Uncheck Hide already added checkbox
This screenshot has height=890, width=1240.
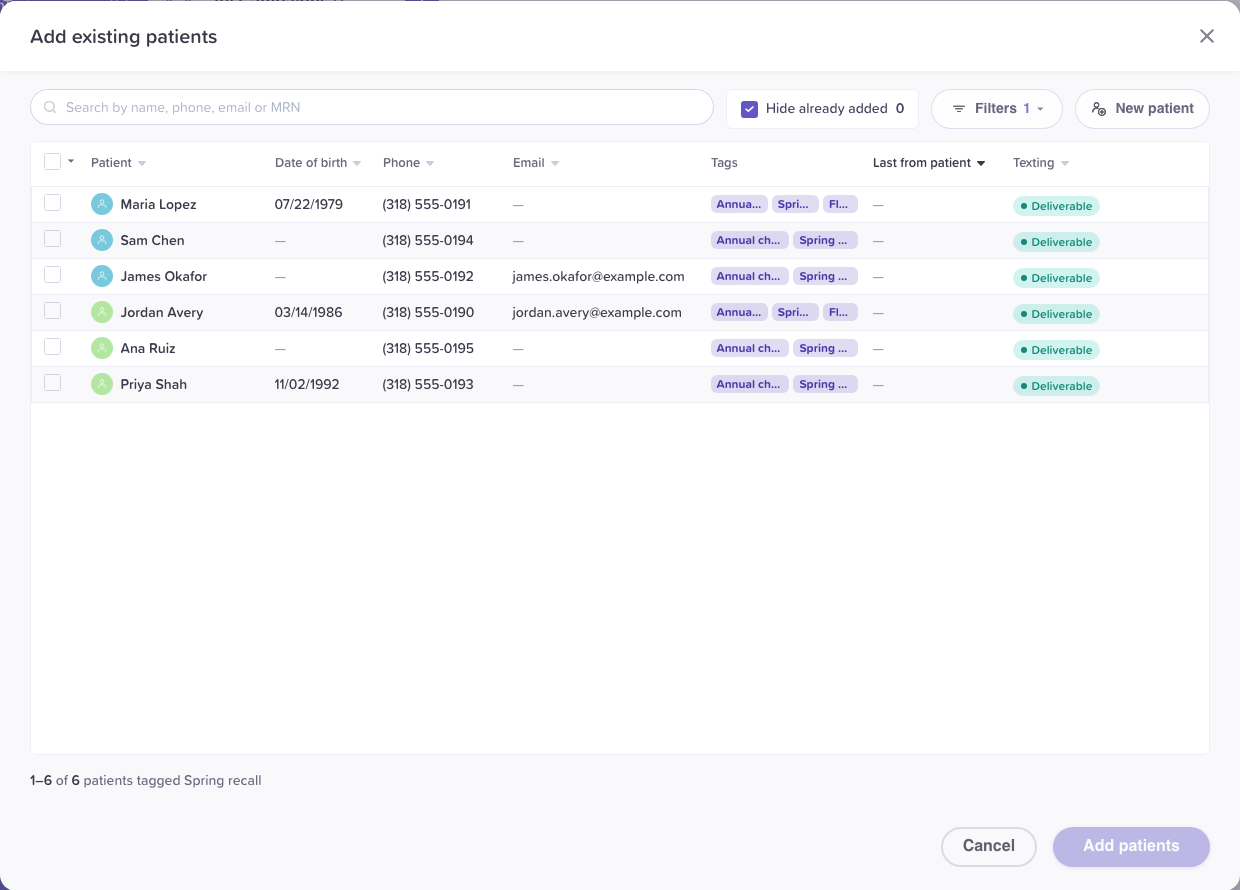pos(749,109)
